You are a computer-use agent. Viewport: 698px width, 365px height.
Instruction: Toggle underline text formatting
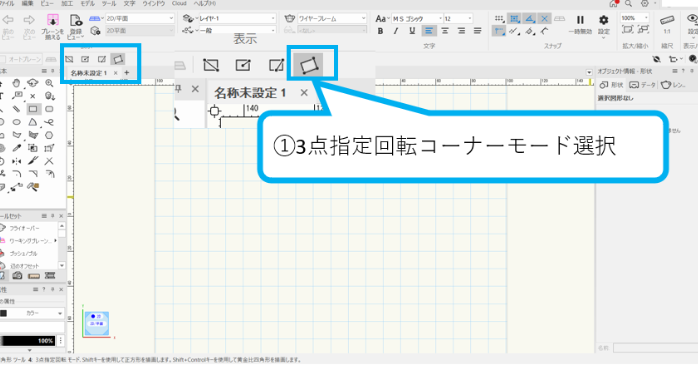coord(412,31)
